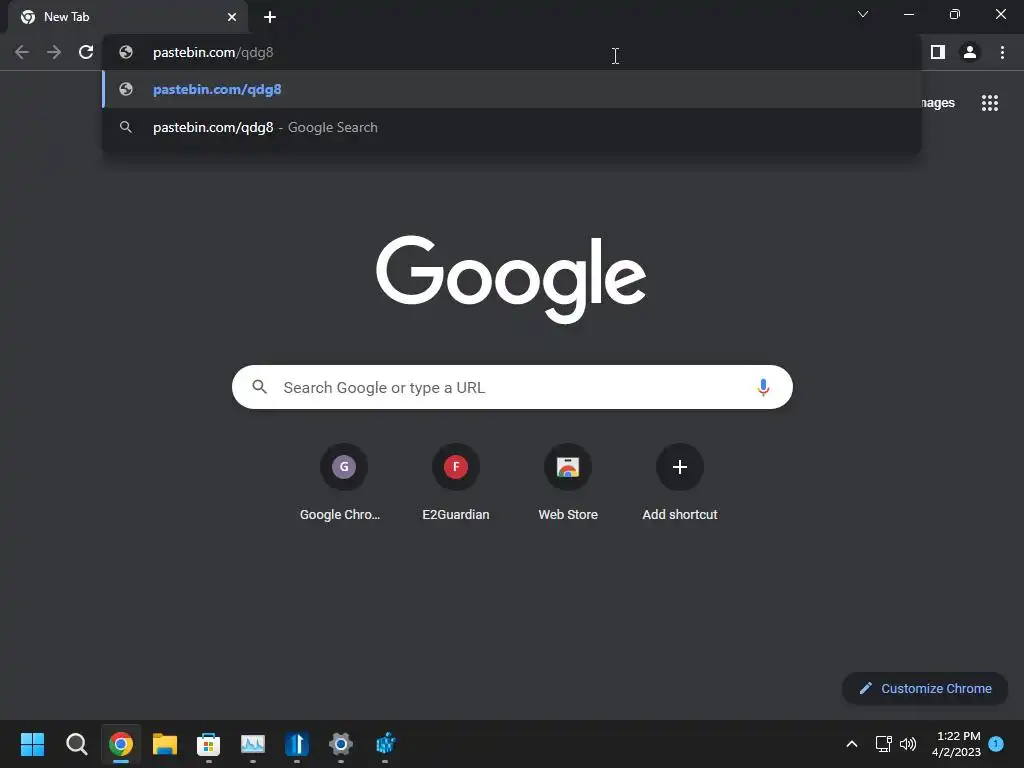Open the clock showing 1:22 PM 4/2/2023
The width and height of the screenshot is (1024, 768).
(x=956, y=744)
